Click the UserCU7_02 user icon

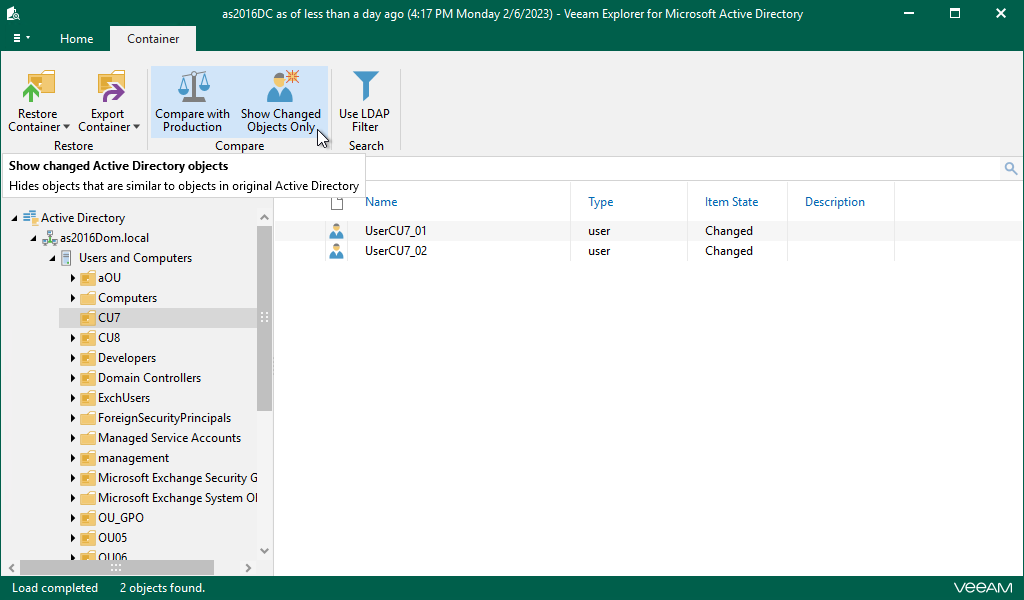pyautogui.click(x=336, y=251)
